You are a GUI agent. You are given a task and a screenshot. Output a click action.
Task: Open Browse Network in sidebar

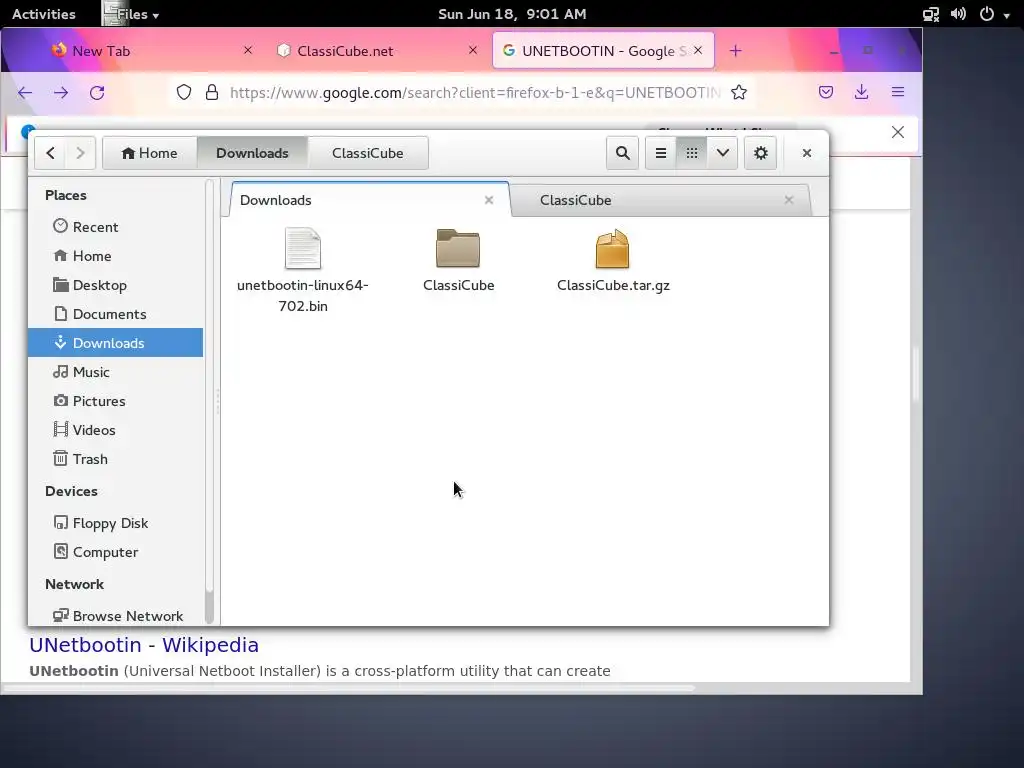tap(116, 616)
